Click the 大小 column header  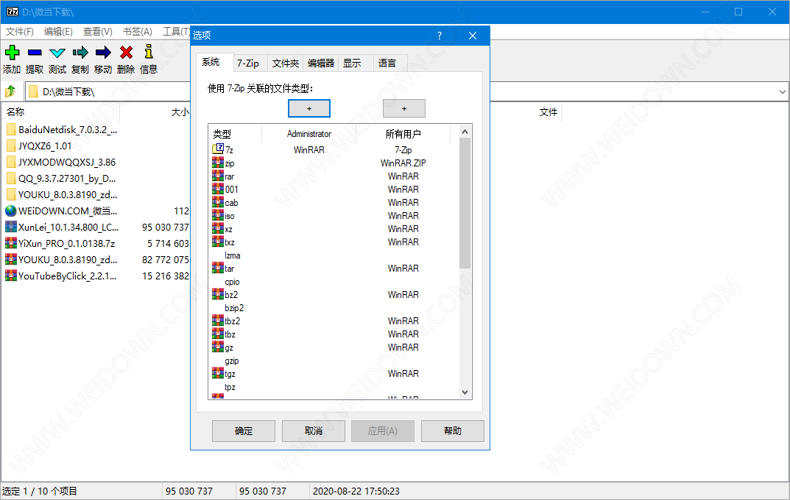pos(179,112)
